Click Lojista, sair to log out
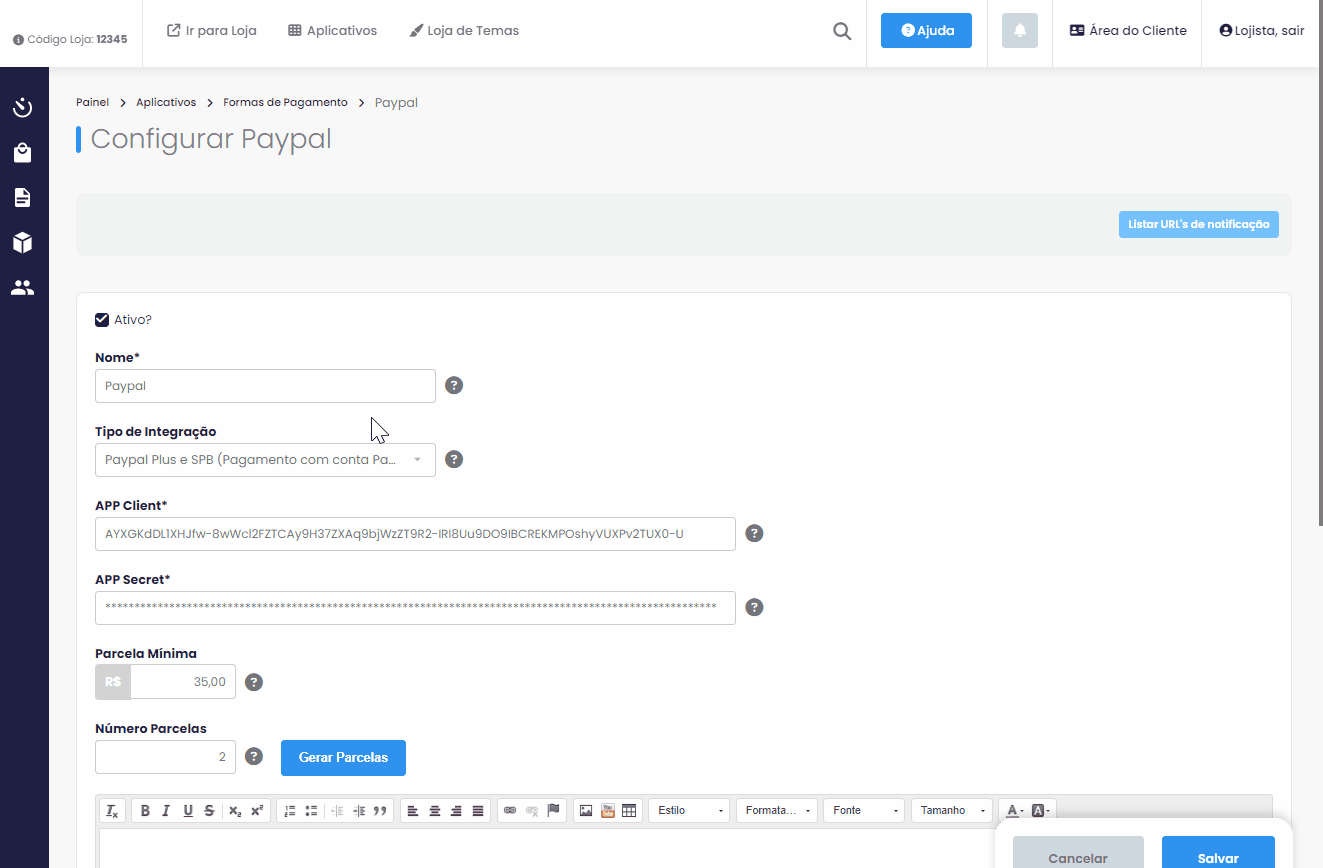The height and width of the screenshot is (868, 1323). point(1262,31)
